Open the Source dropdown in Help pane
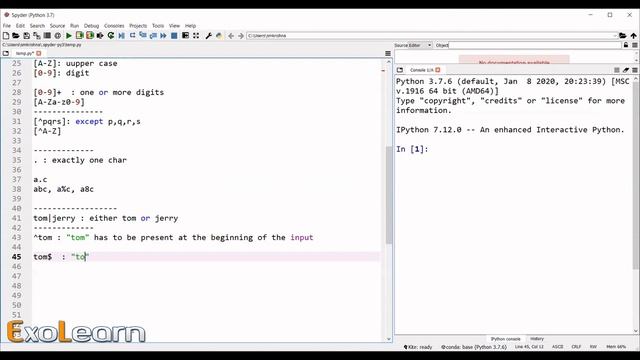Screen dimensions: 640x360 (x=420, y=45)
